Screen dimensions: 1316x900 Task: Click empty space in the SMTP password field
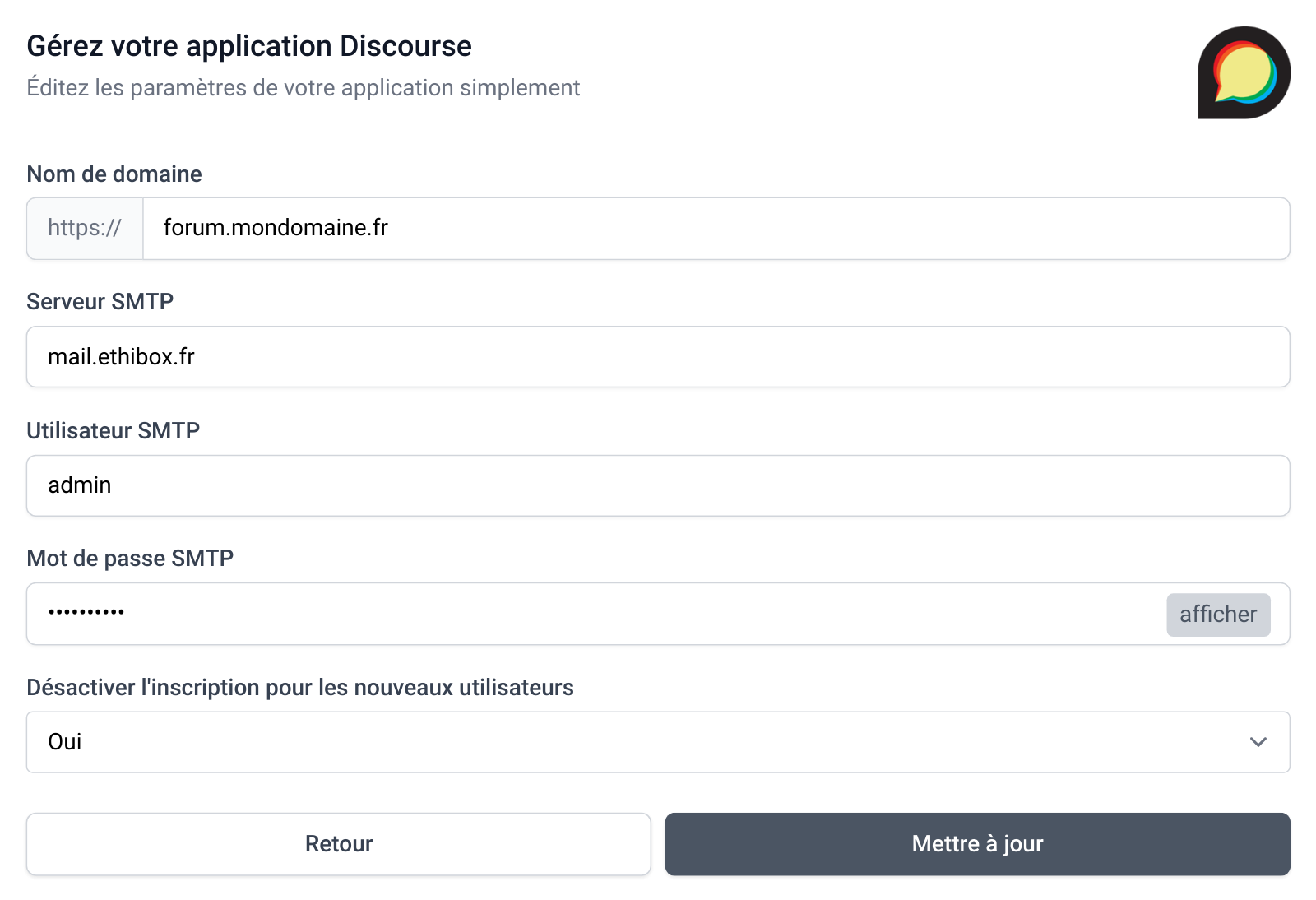coord(642,615)
